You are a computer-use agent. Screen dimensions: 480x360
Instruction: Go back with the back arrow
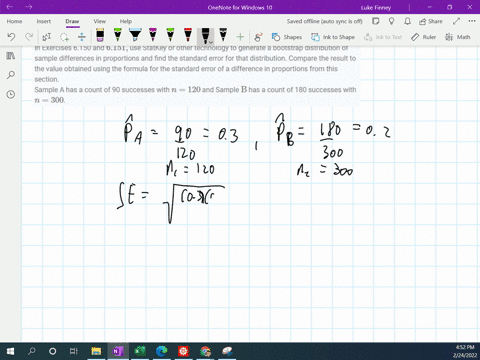(x=10, y=7)
